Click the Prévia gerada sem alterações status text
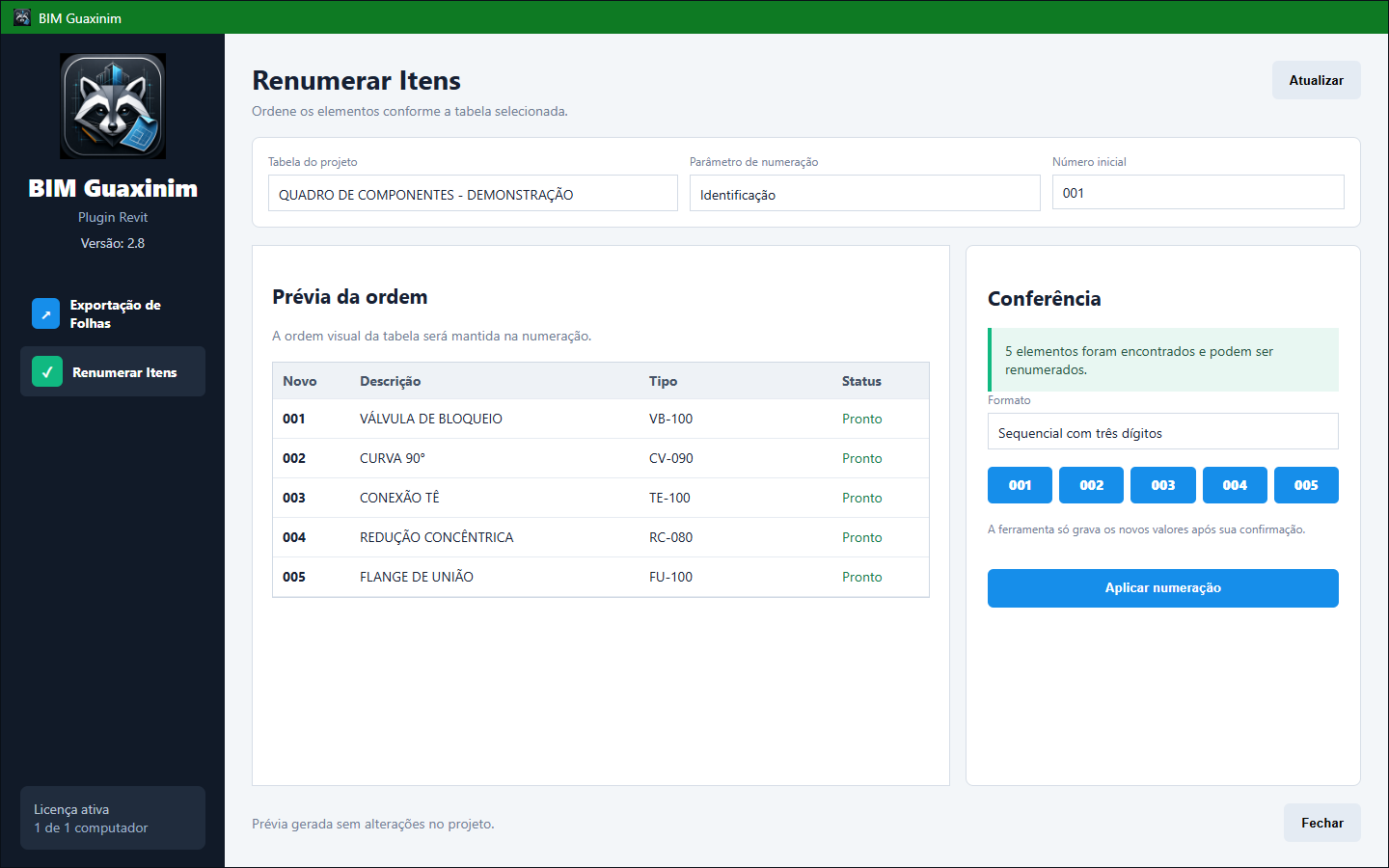Image resolution: width=1389 pixels, height=868 pixels. [373, 824]
